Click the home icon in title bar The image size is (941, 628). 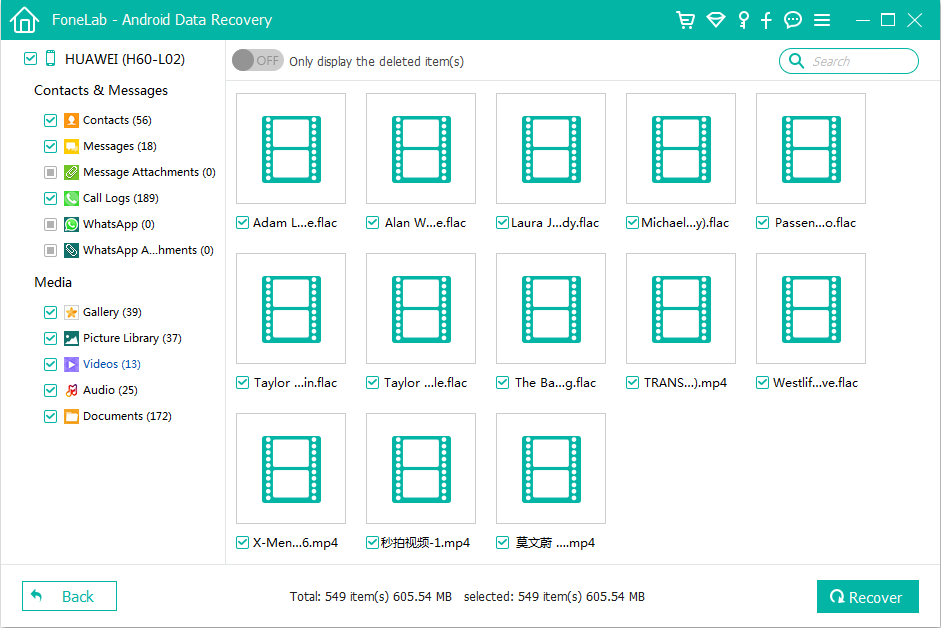point(24,20)
